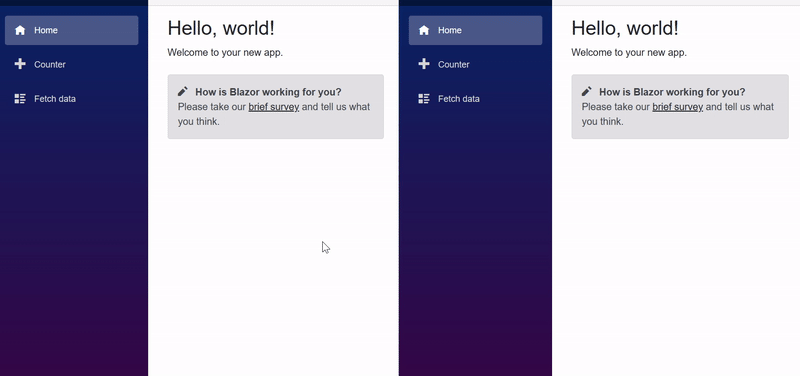Follow the brief survey link in the right app

coord(678,107)
